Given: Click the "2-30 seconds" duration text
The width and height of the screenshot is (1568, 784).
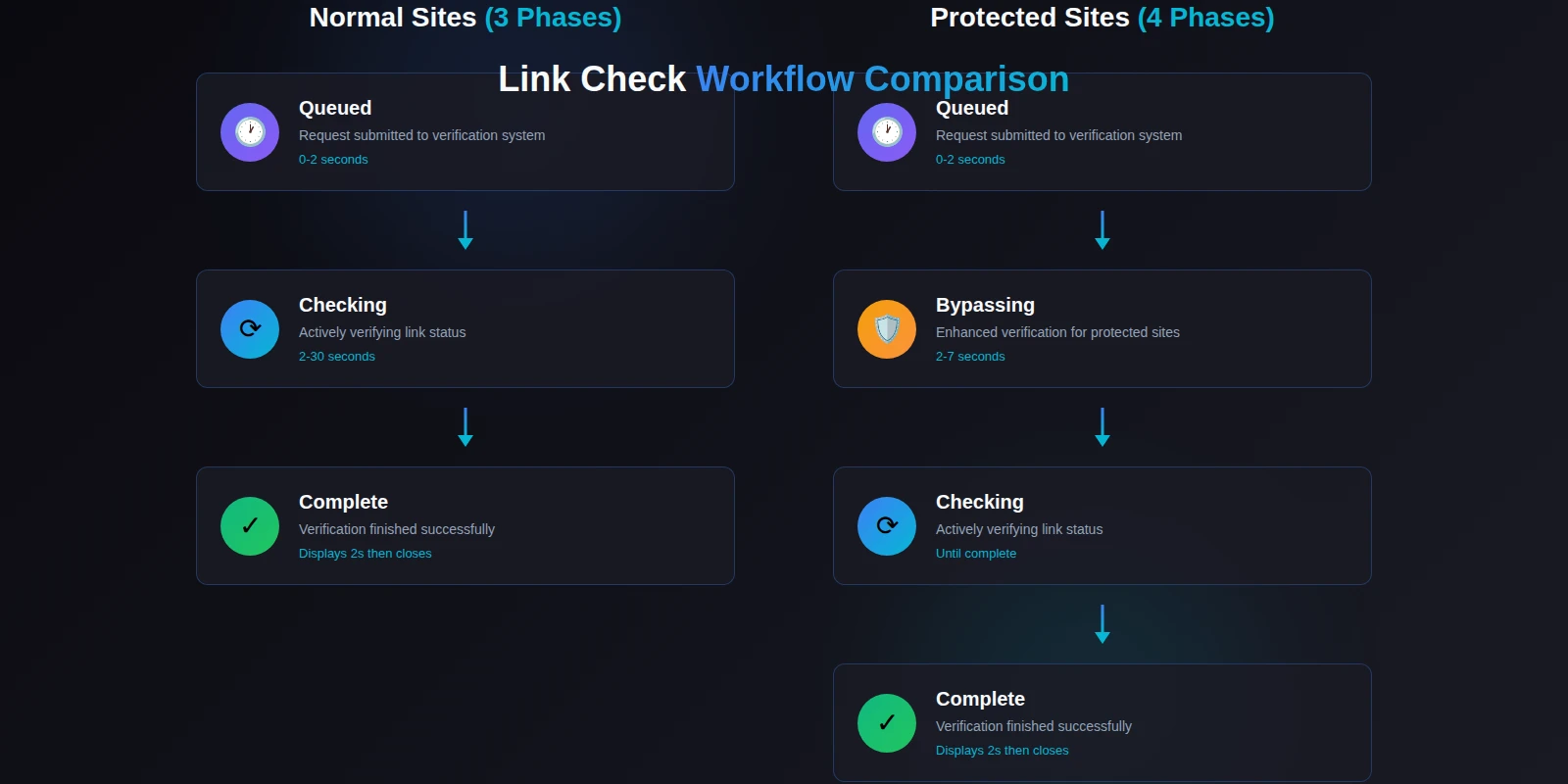Looking at the screenshot, I should pos(337,357).
